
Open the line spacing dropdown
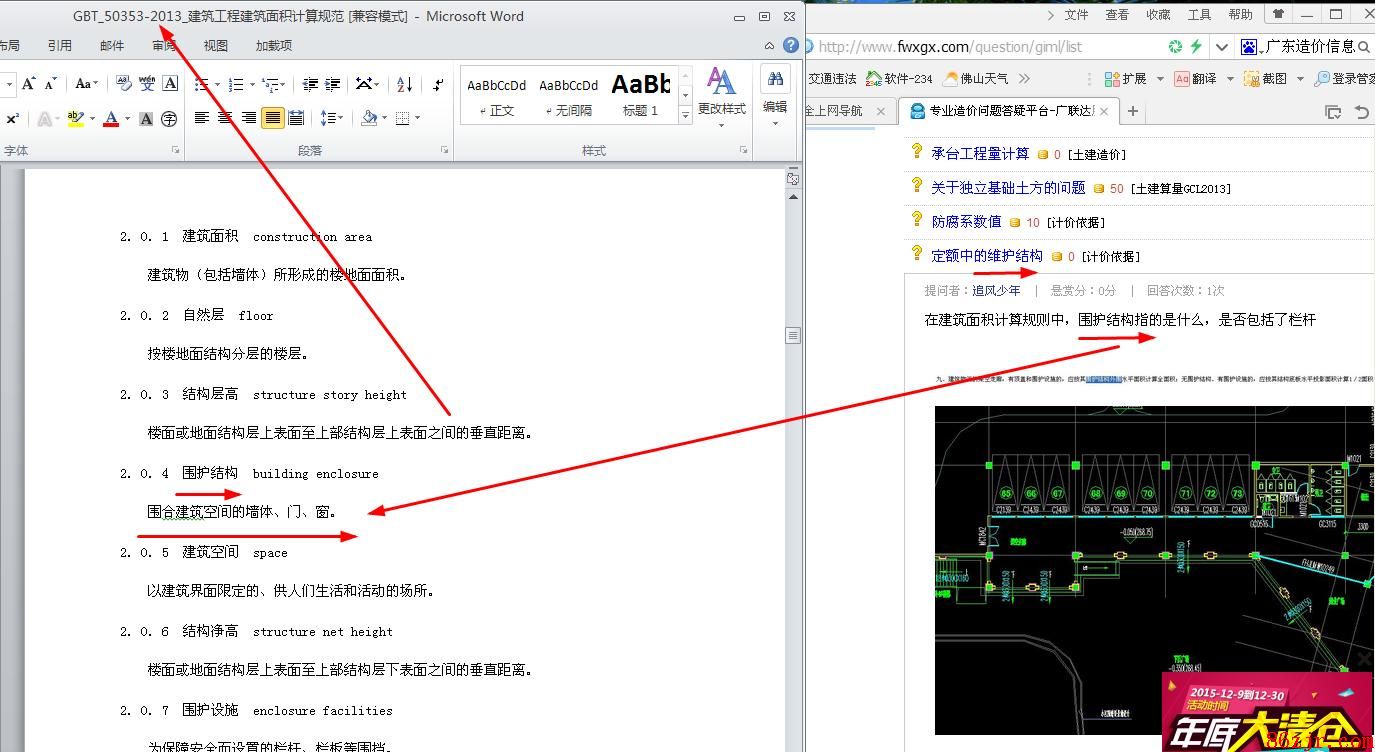point(331,118)
